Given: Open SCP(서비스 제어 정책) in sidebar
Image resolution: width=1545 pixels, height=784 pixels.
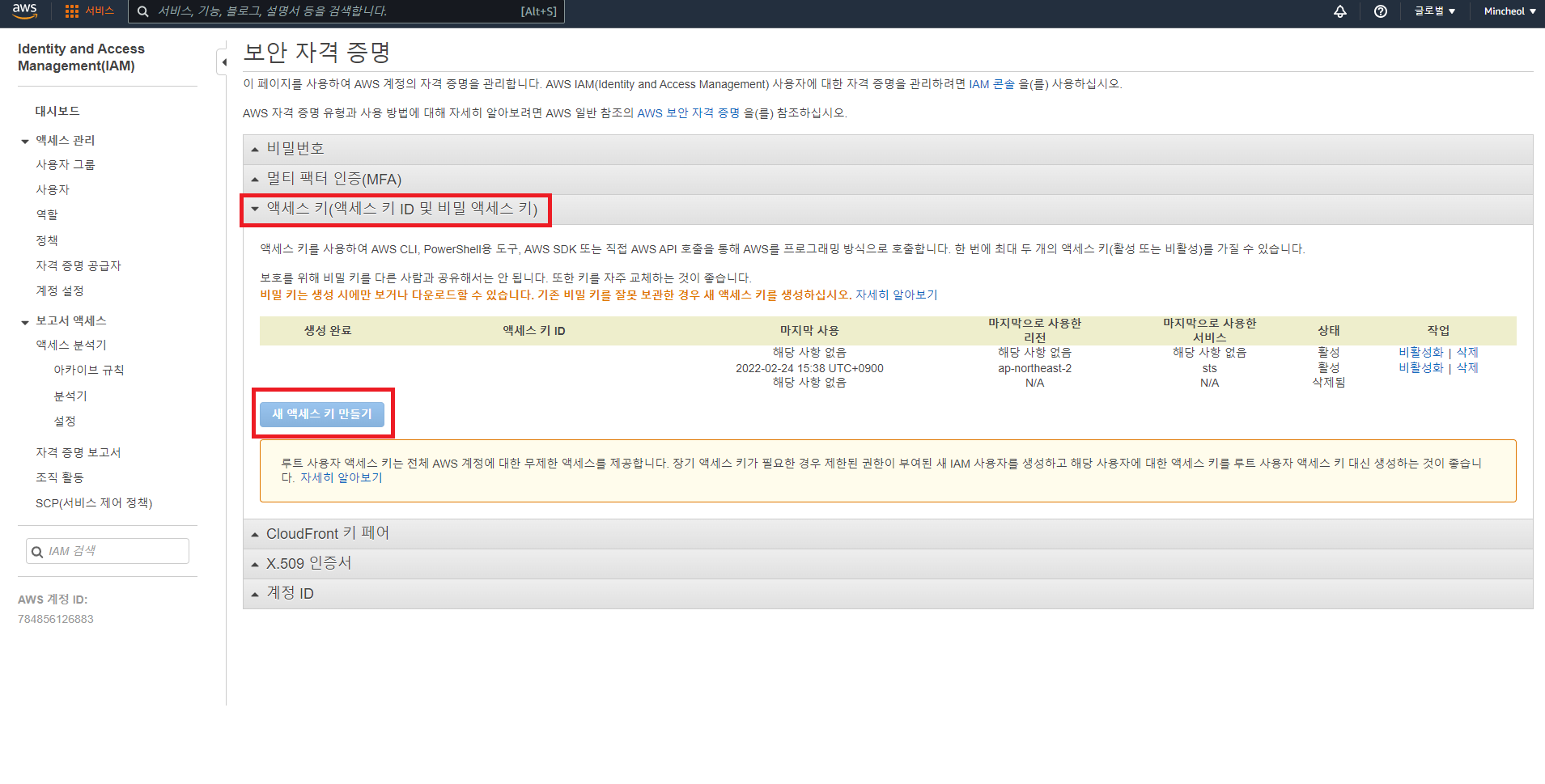Looking at the screenshot, I should tap(94, 502).
